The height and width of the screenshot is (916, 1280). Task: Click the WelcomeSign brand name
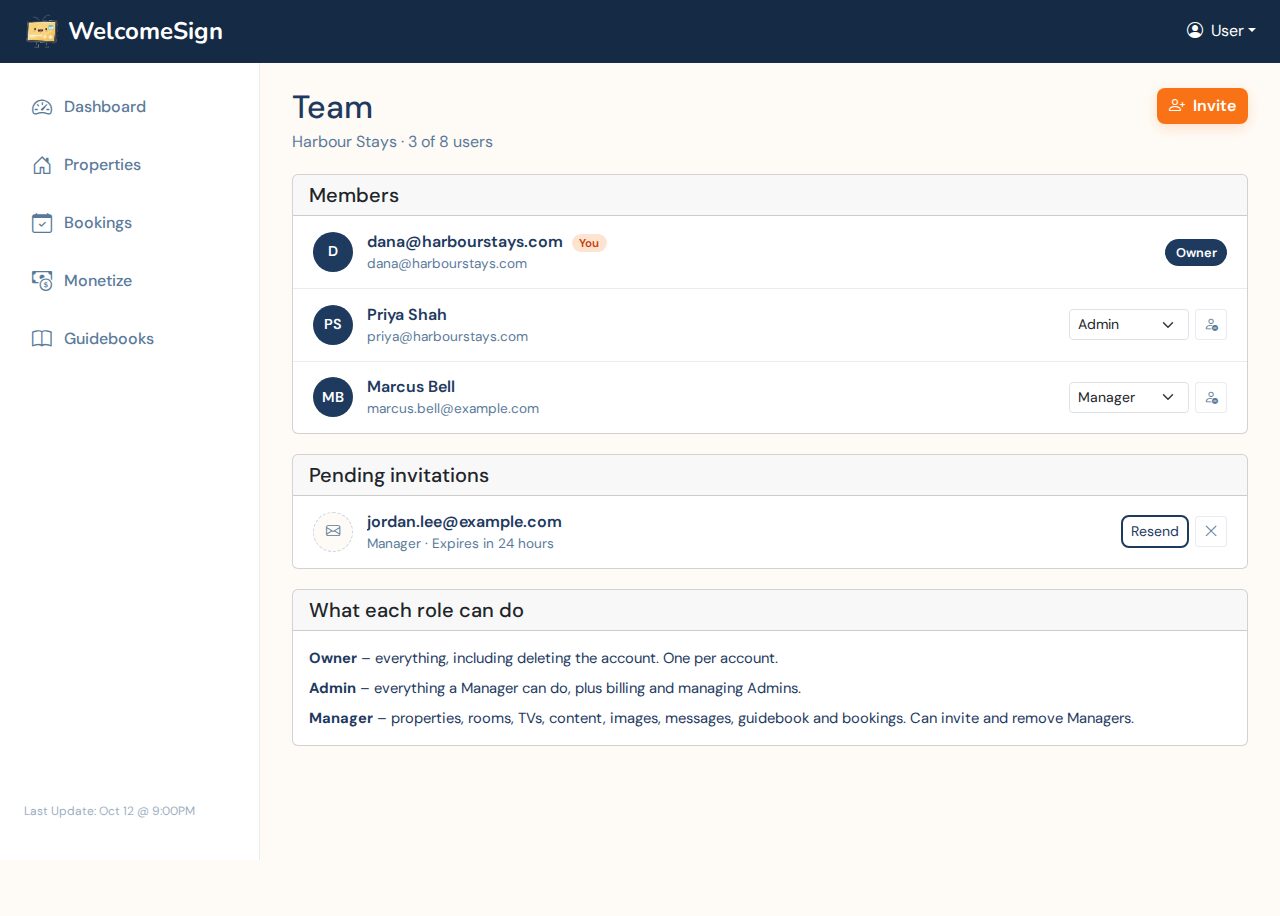pos(146,31)
